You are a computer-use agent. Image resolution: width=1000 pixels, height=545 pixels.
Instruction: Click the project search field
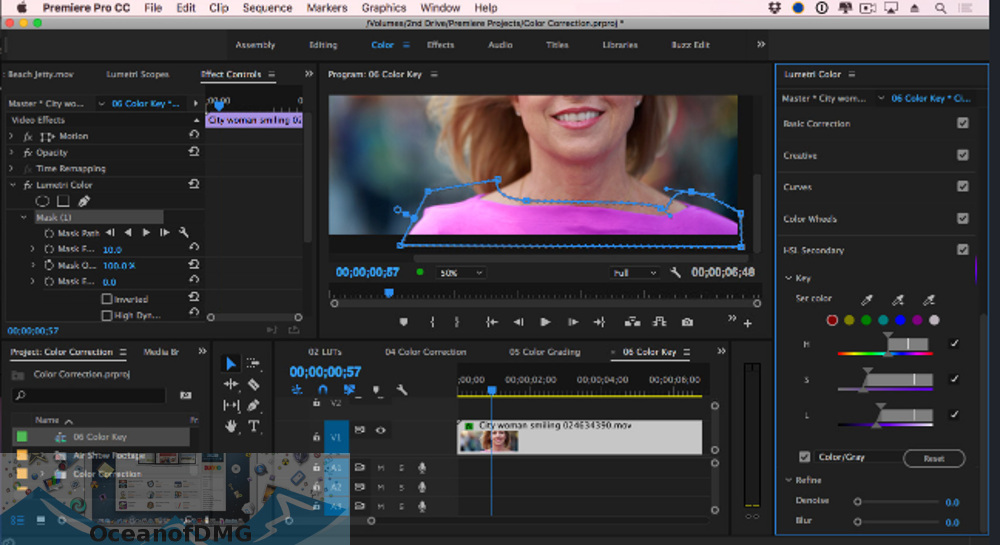coord(89,395)
